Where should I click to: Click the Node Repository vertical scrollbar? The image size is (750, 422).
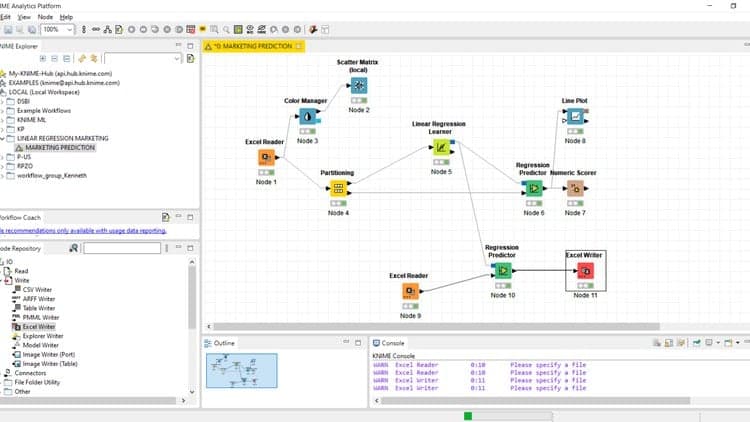pos(192,297)
